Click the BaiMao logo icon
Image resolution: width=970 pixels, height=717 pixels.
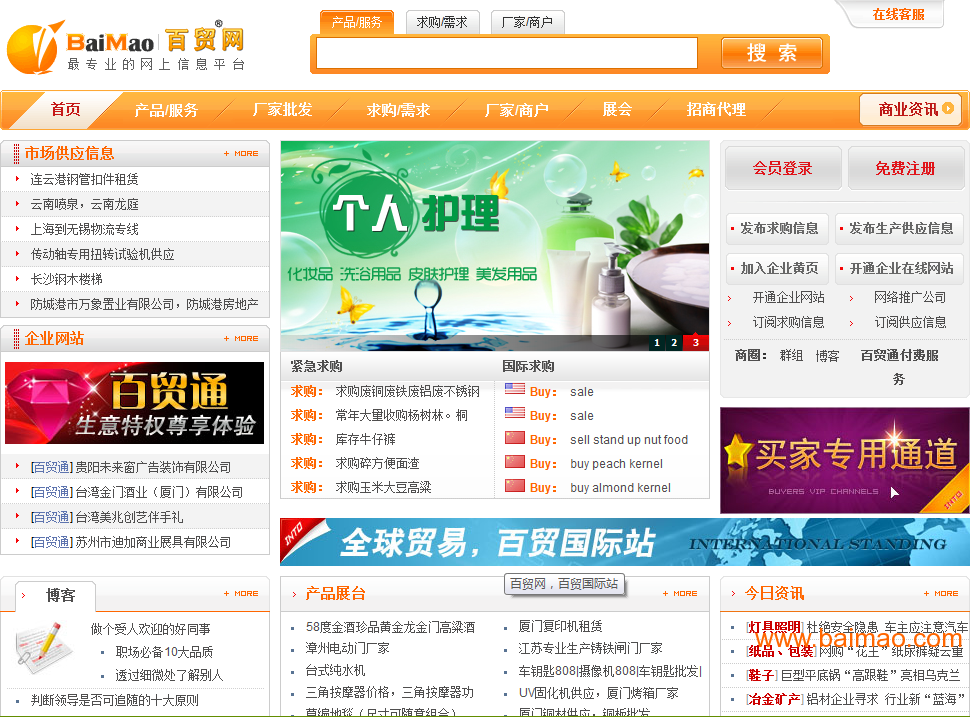(34, 47)
